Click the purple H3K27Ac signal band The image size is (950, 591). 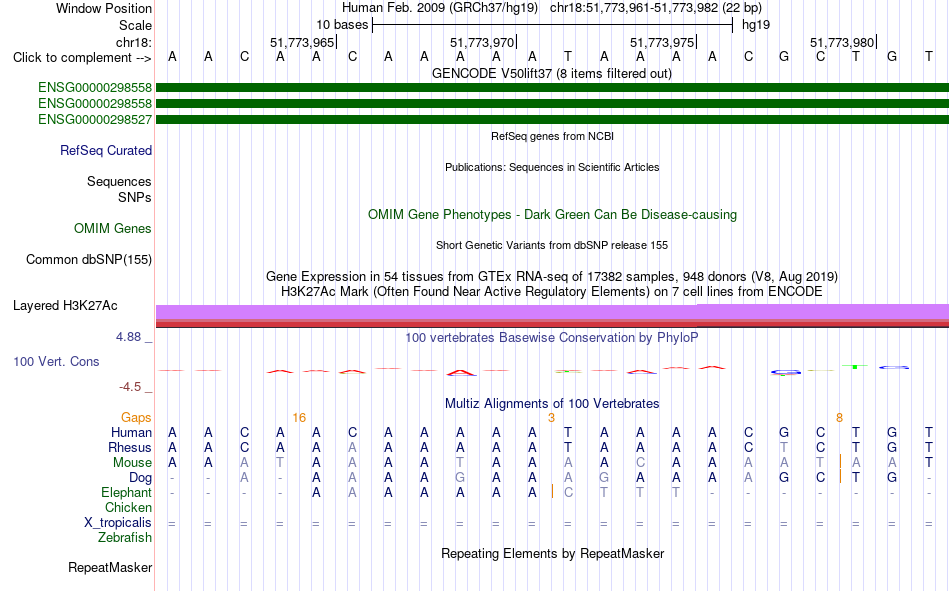[552, 312]
